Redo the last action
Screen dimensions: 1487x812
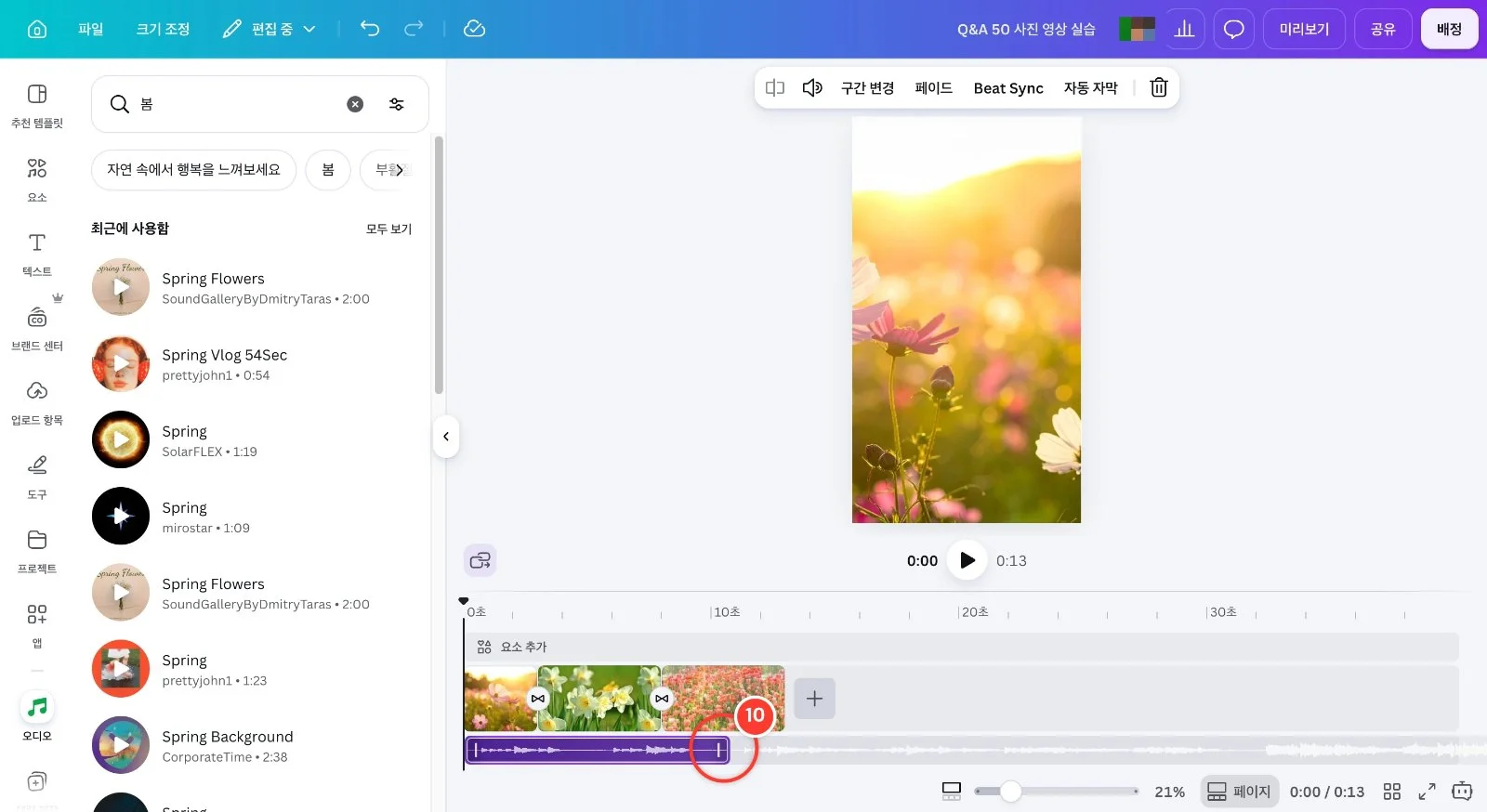(414, 29)
